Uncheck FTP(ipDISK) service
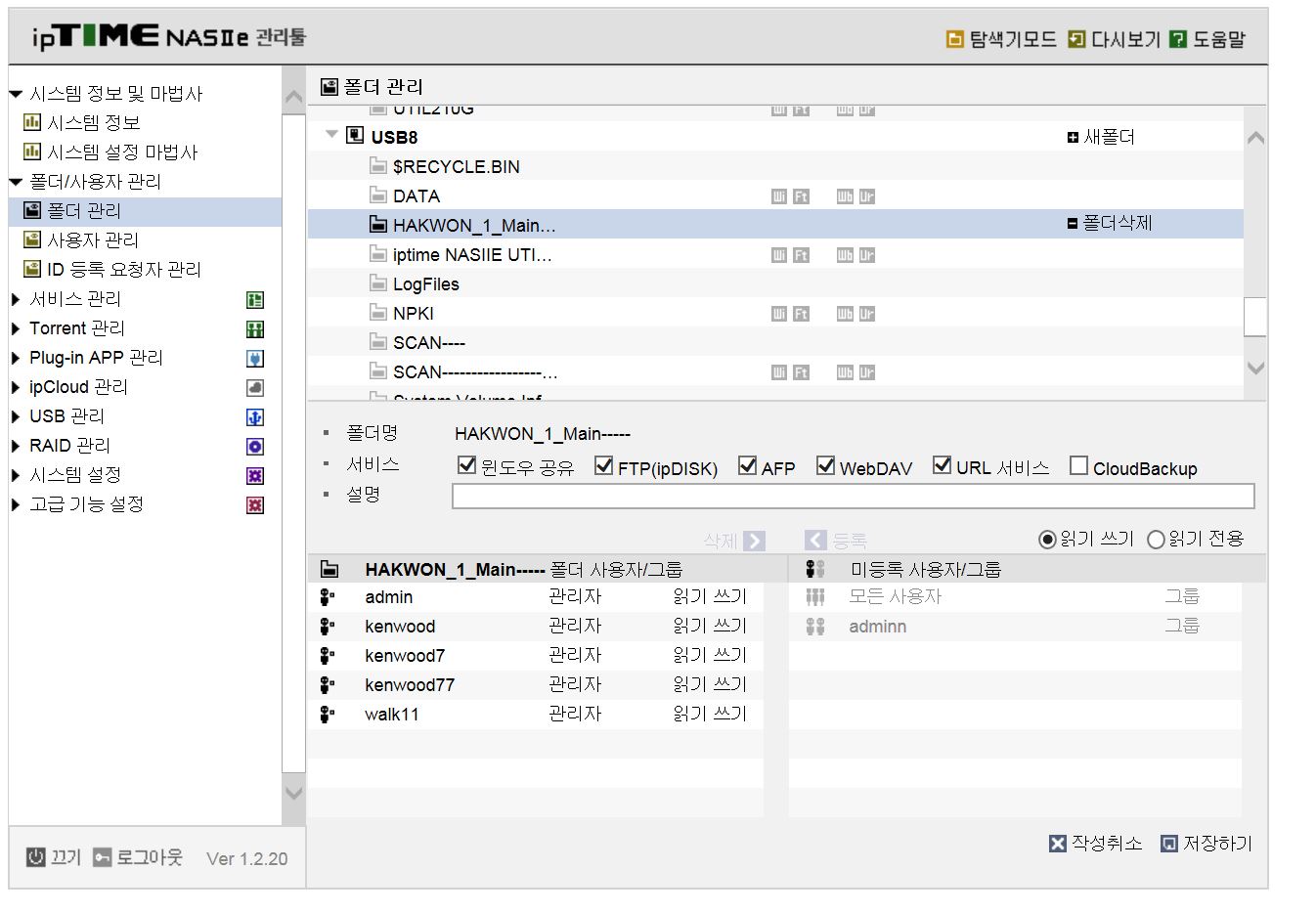The height and width of the screenshot is (913, 1316). coord(604,465)
